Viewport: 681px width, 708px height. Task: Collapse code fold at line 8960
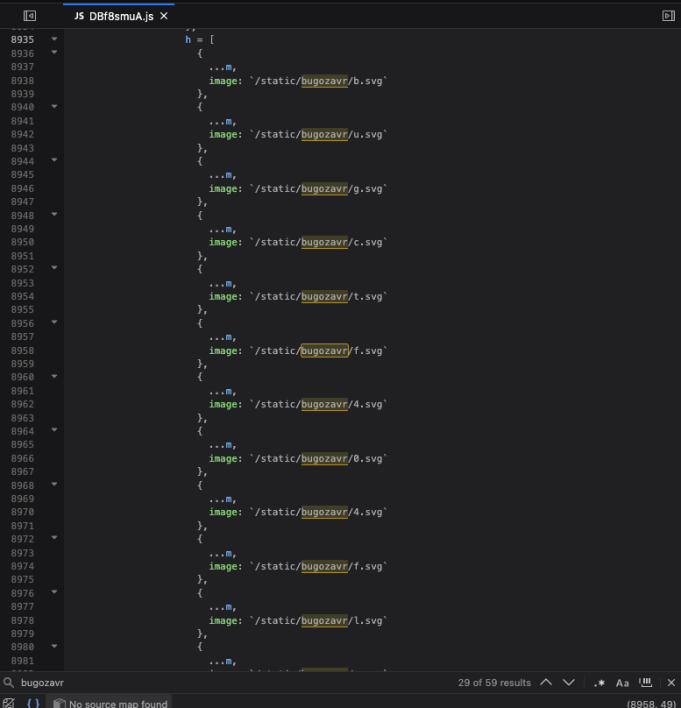click(x=54, y=376)
